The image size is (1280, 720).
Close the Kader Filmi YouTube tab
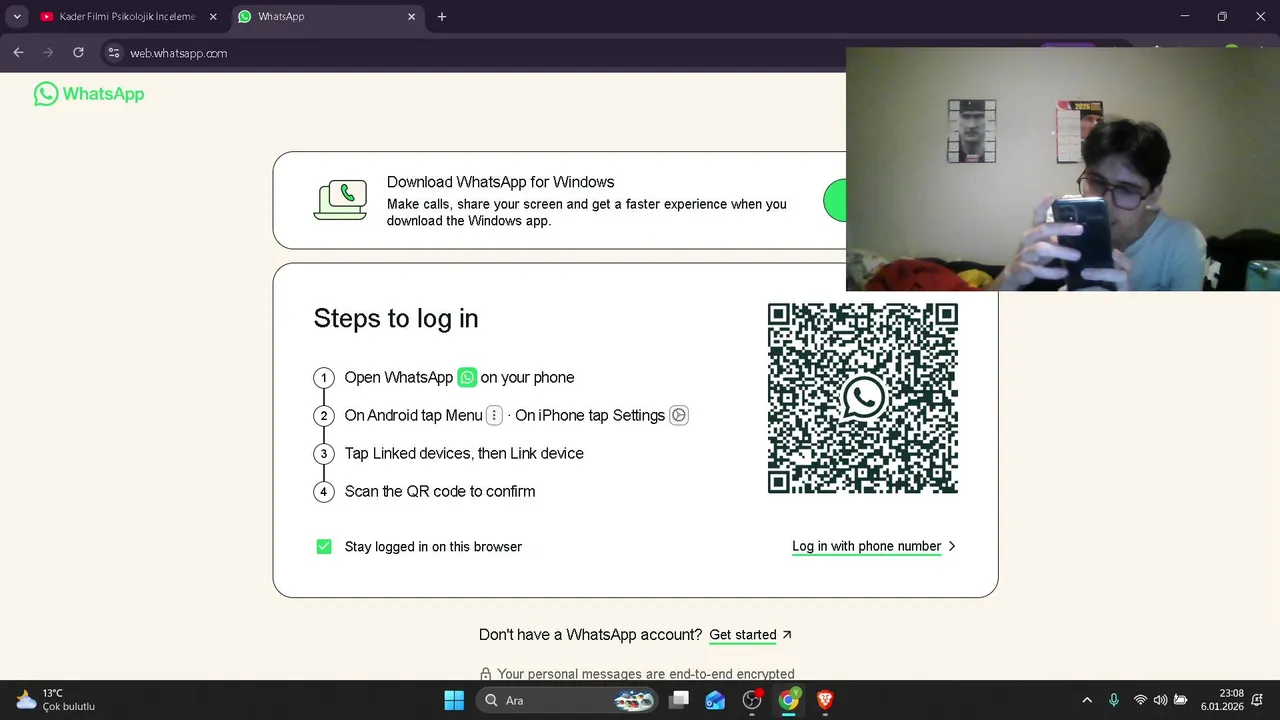click(213, 17)
